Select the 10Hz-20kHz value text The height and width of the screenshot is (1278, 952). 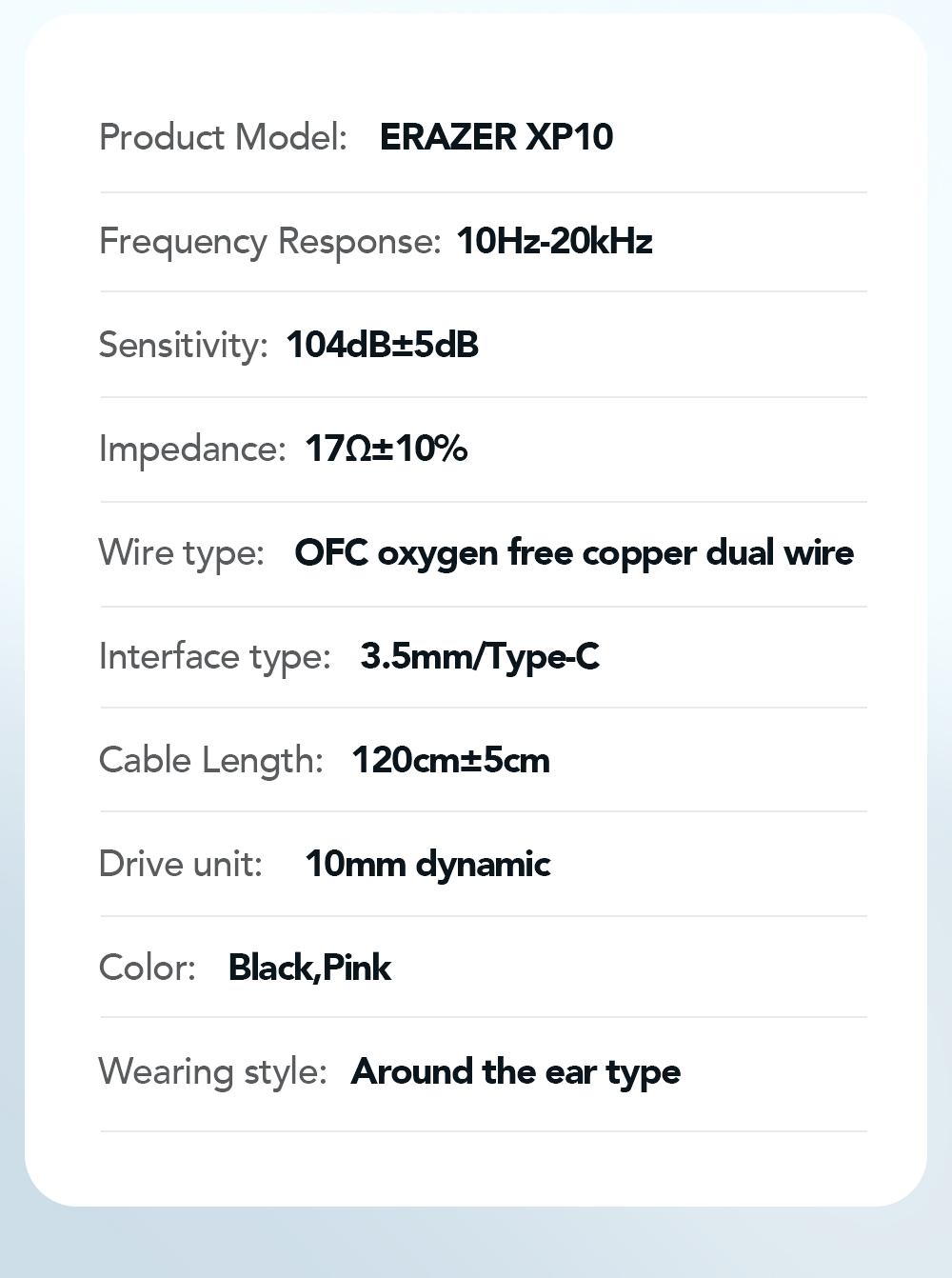pyautogui.click(x=554, y=241)
